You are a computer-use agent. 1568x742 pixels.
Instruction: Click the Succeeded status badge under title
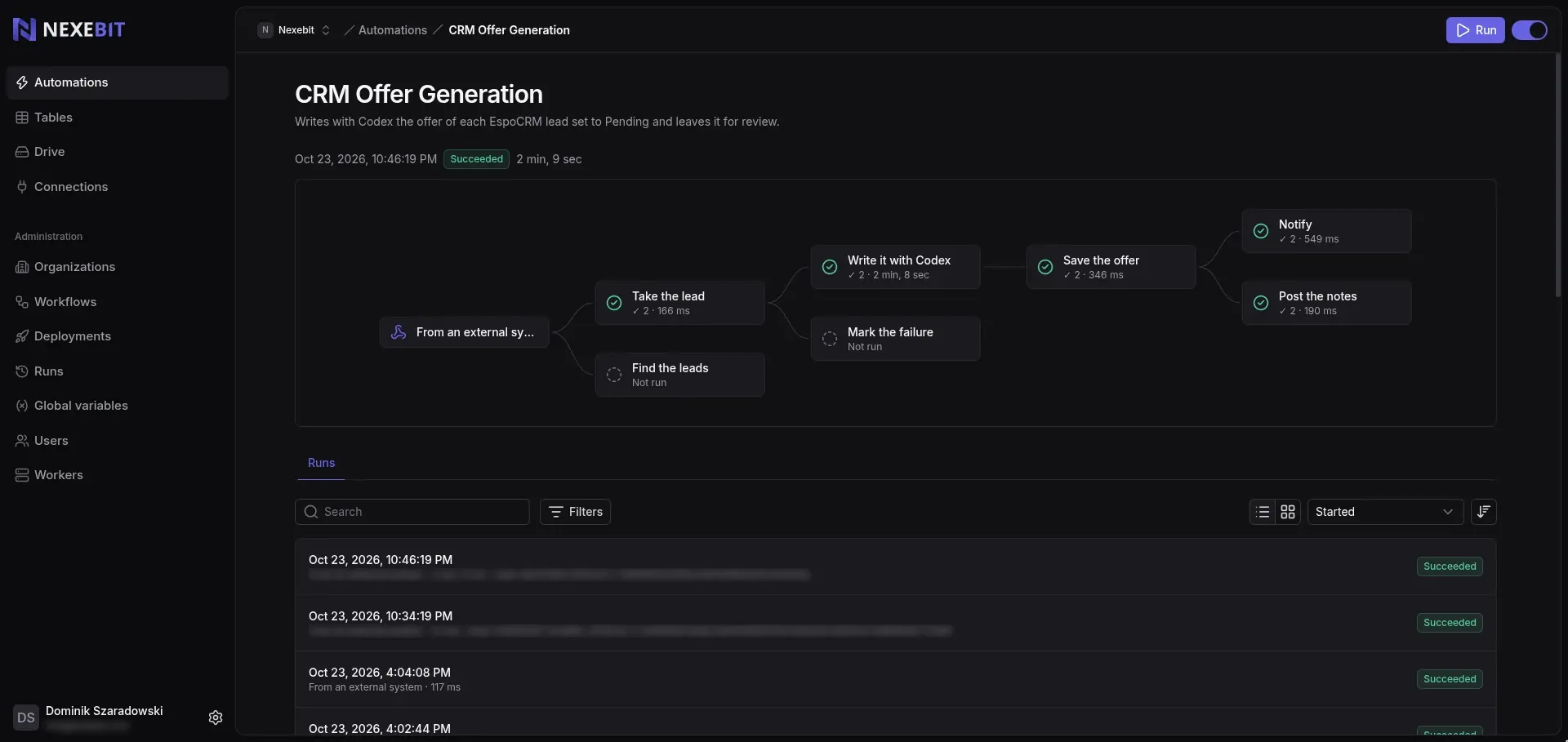[476, 159]
